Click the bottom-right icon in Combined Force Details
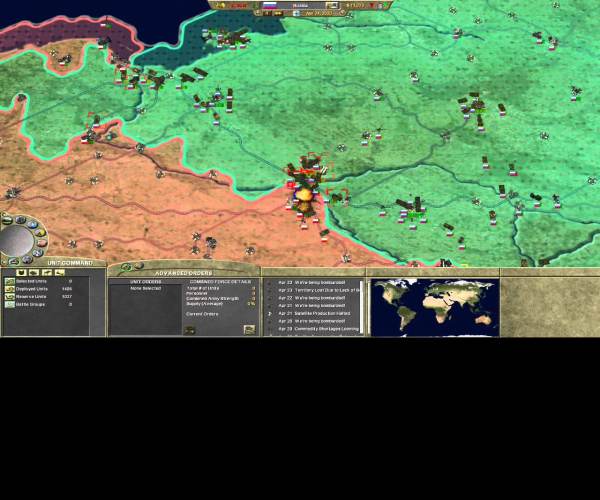The height and width of the screenshot is (500, 600). click(249, 330)
